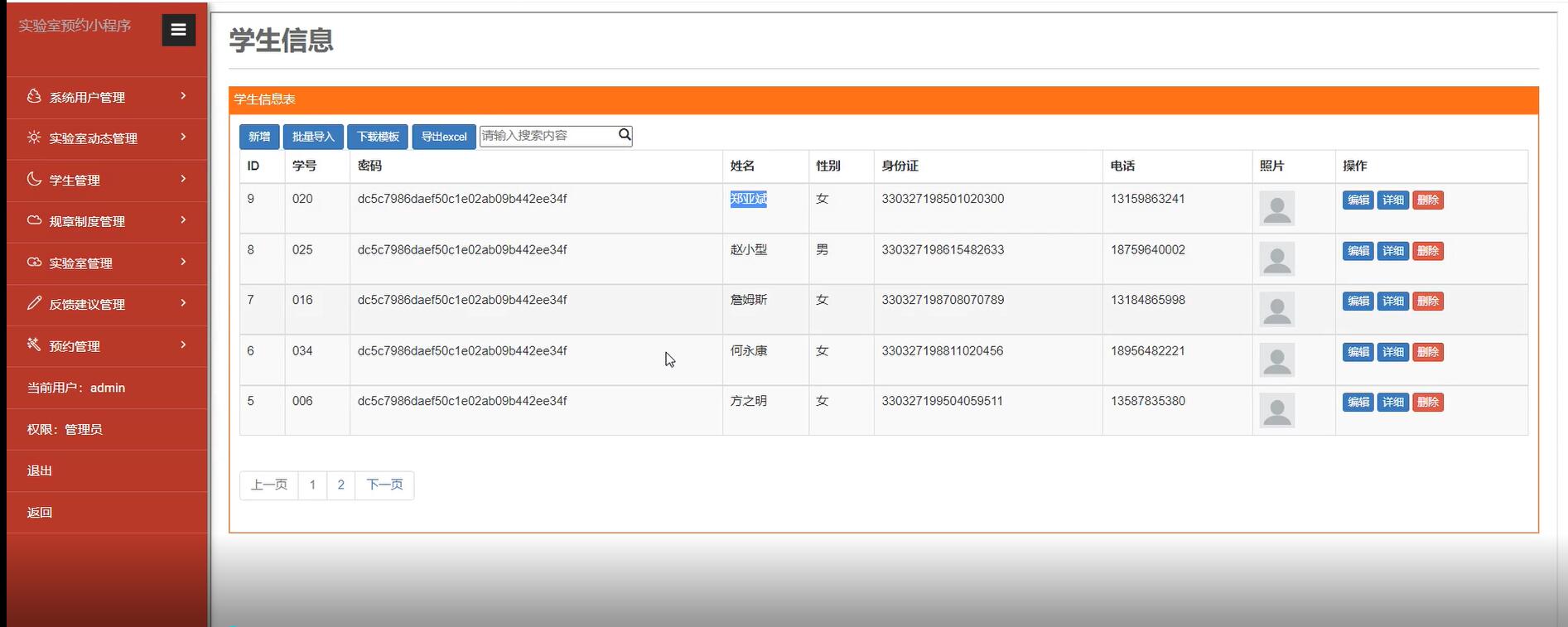Focus the 请输入搜索内容 search field

(x=547, y=136)
